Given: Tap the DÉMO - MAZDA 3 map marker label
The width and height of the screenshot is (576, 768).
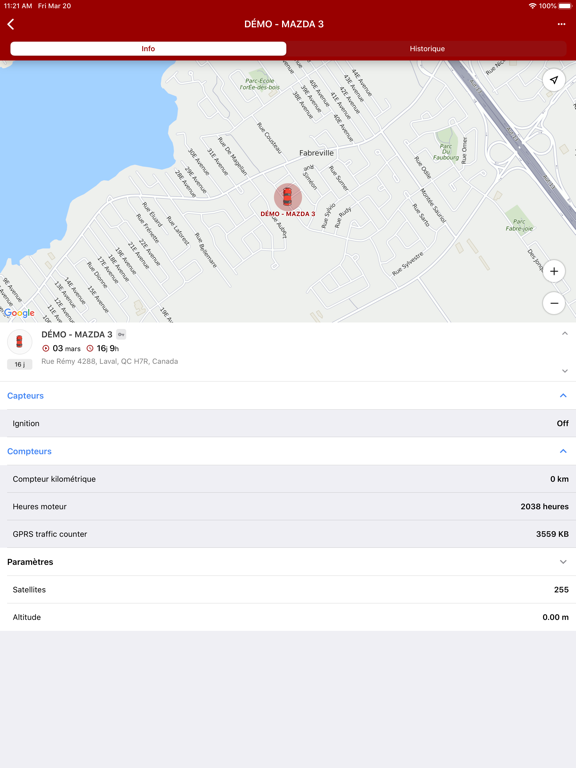Looking at the screenshot, I should [x=288, y=214].
